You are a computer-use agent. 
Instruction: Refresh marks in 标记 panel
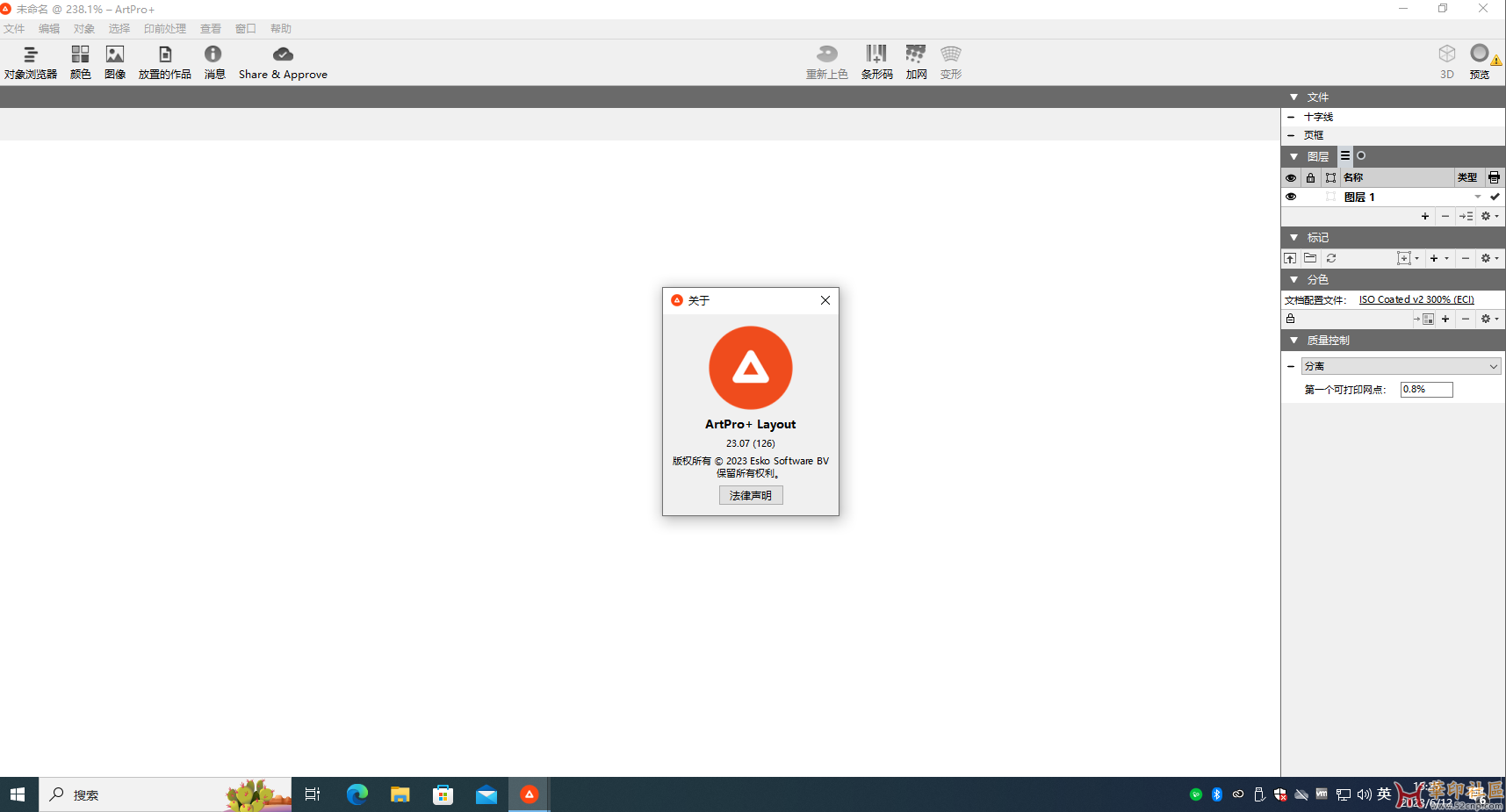(x=1331, y=258)
